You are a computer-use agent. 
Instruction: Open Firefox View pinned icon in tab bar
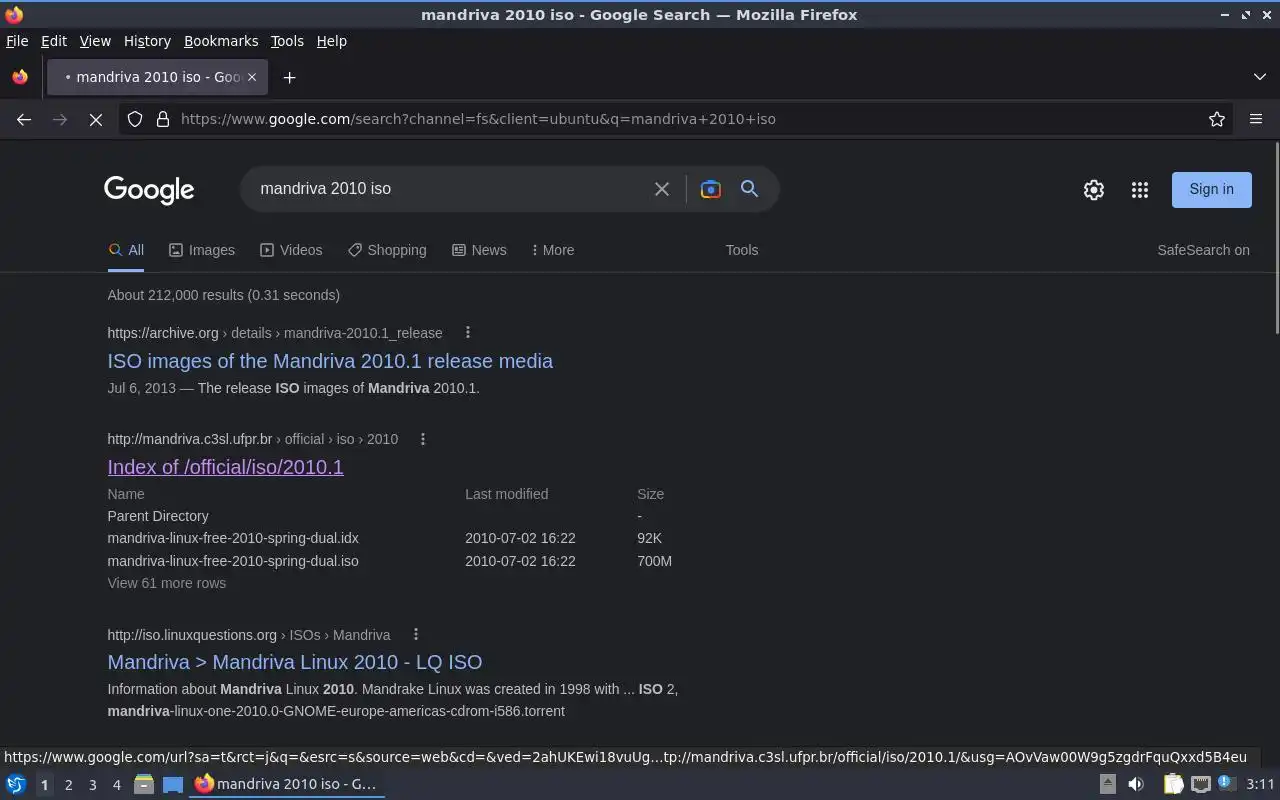(x=20, y=77)
